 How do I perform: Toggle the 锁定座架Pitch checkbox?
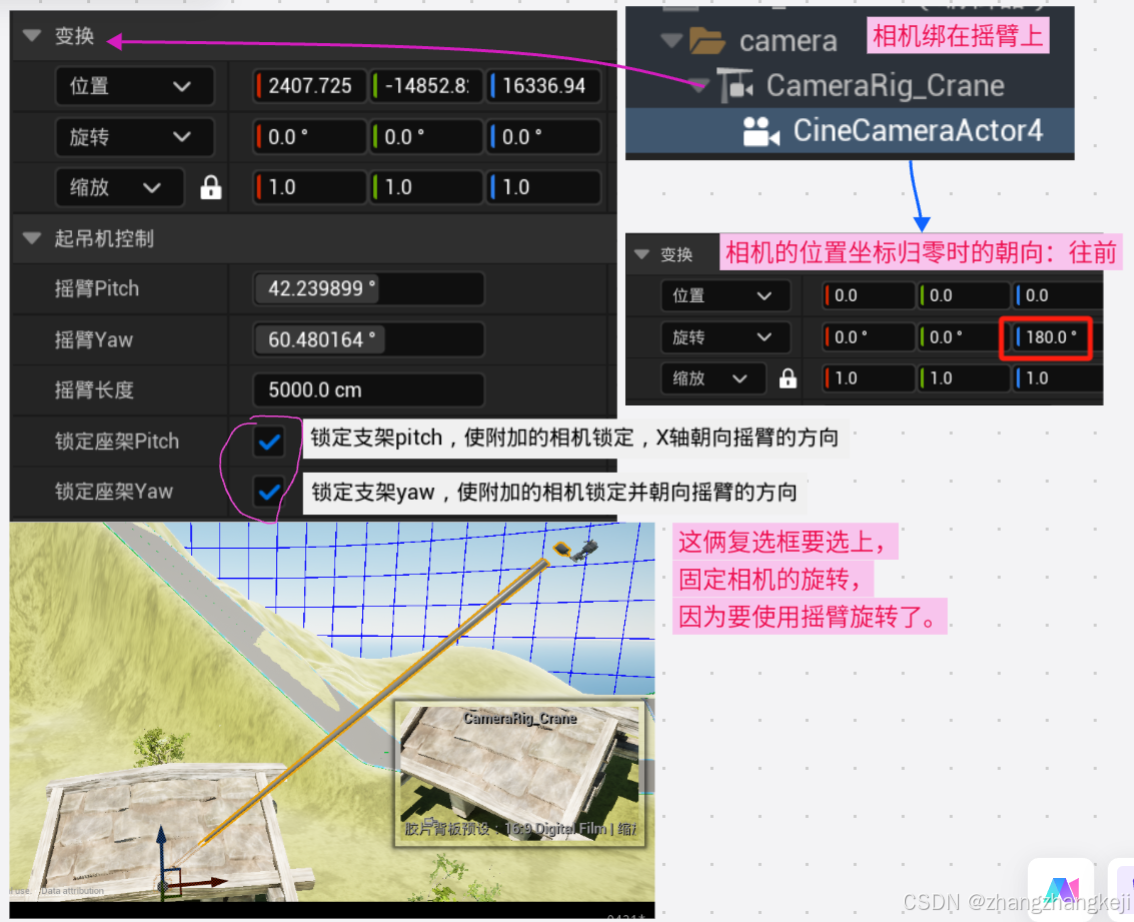[268, 440]
